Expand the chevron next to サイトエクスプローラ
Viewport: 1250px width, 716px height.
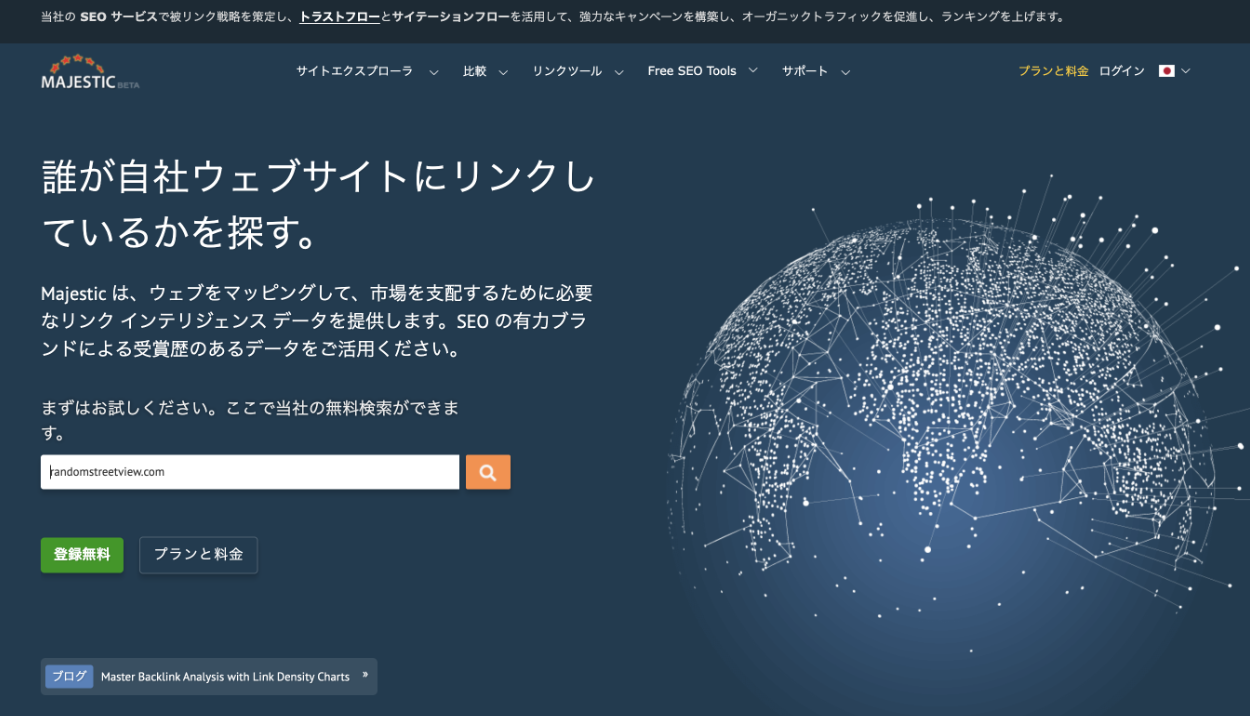pyautogui.click(x=434, y=72)
